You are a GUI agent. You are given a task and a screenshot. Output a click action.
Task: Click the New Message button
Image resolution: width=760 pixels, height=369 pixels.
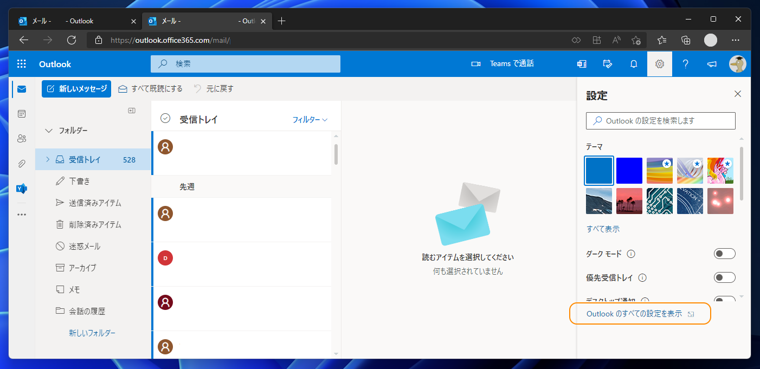click(x=77, y=89)
